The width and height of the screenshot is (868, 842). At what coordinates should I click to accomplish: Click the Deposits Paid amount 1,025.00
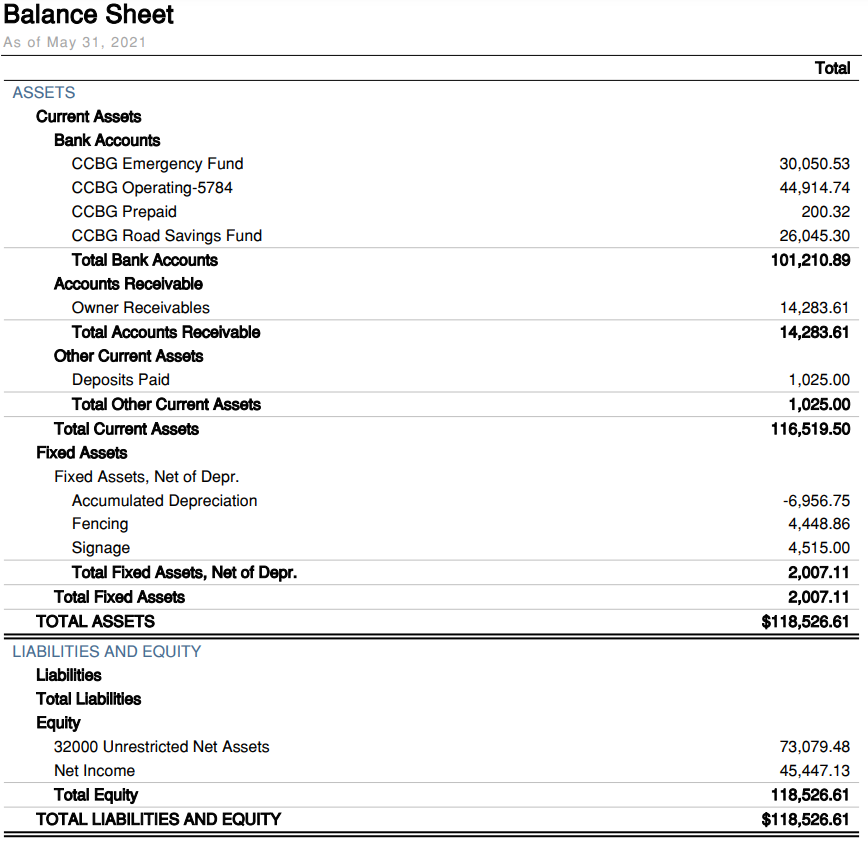(x=819, y=380)
